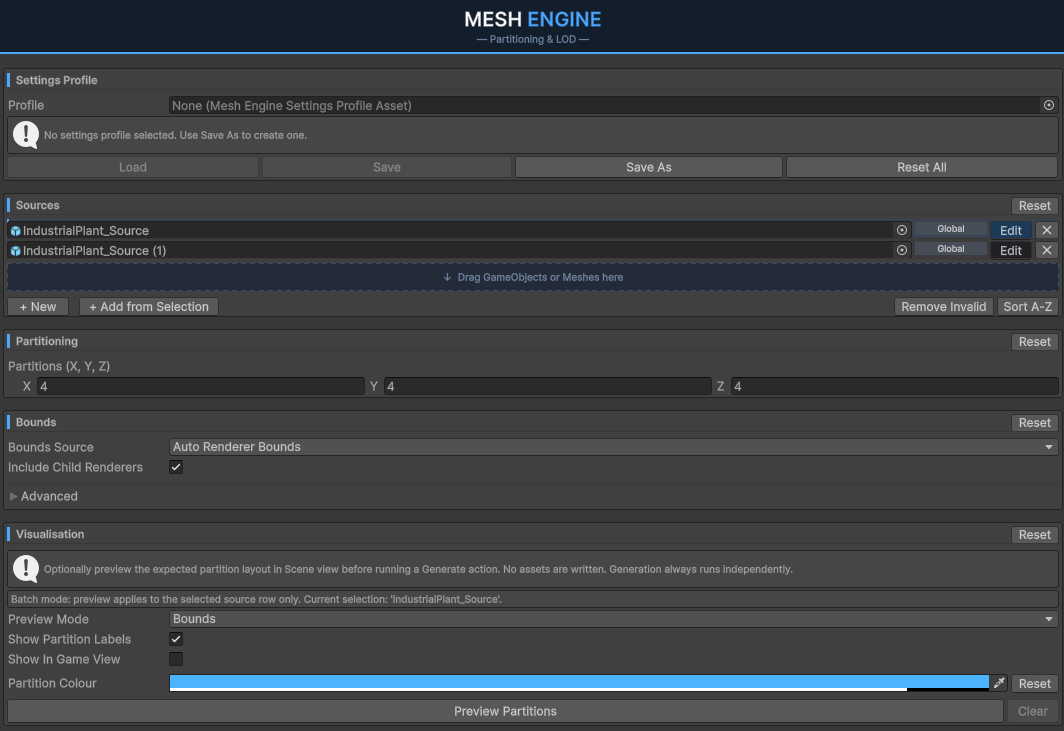Screen dimensions: 1064x731
Task: Run Preview Partitions
Action: tap(505, 711)
